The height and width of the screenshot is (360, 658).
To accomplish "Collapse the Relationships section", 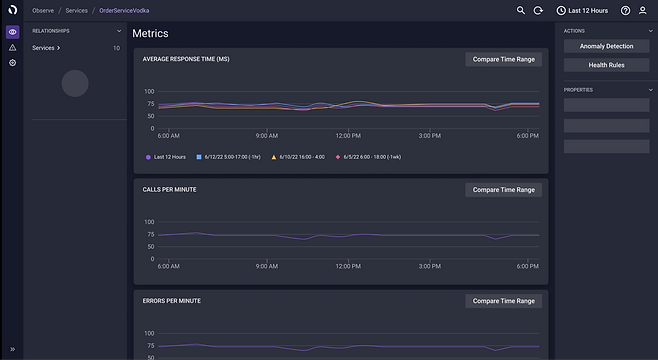I will [119, 31].
